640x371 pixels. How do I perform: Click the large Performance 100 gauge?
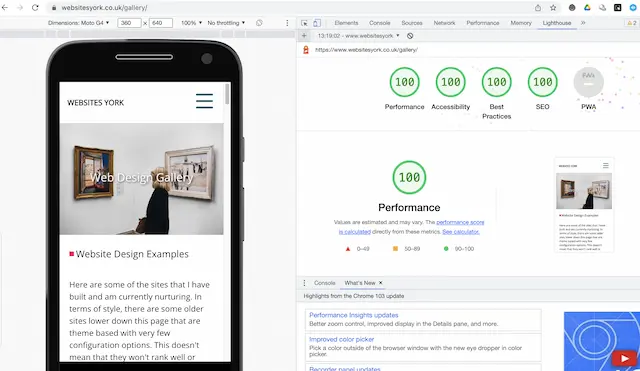click(x=409, y=178)
